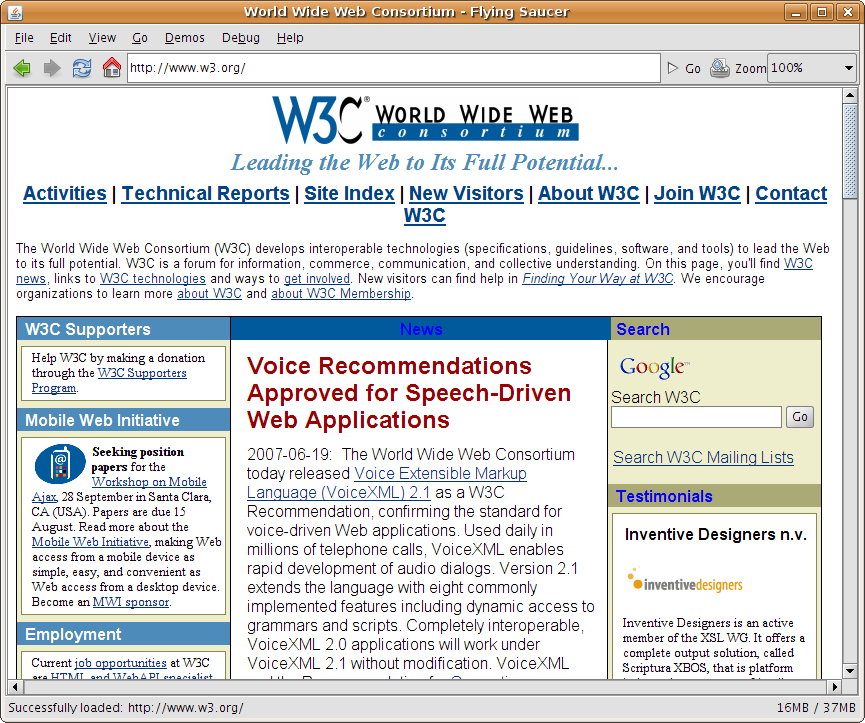The height and width of the screenshot is (723, 865).
Task: Open the Edit menu
Action: click(60, 38)
